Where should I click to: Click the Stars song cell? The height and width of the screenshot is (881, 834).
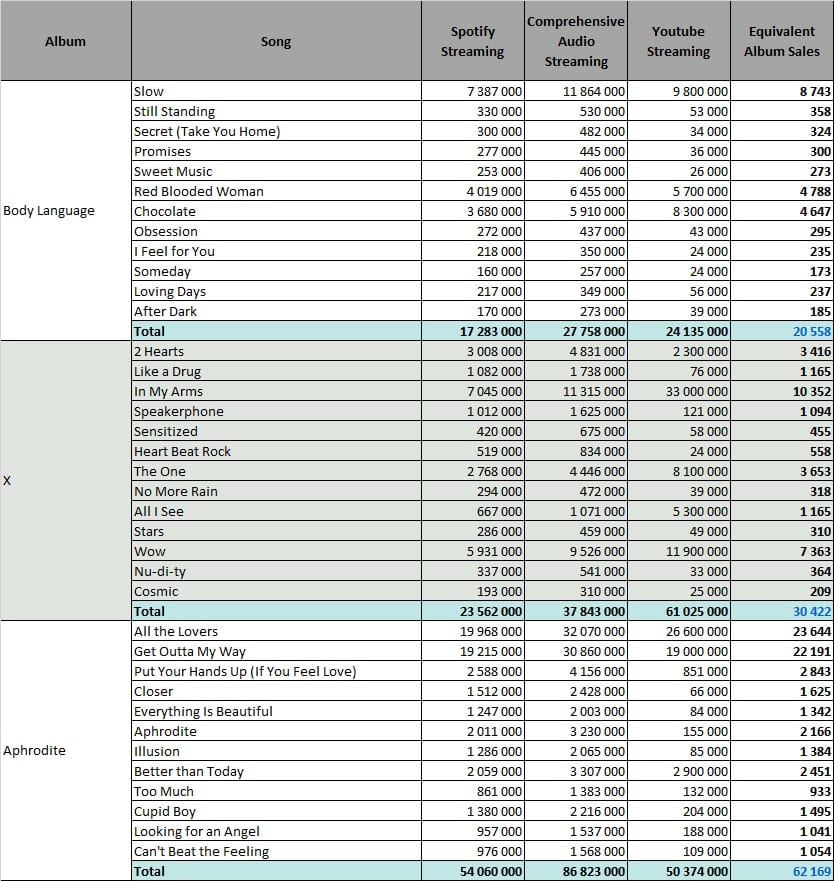(x=276, y=531)
